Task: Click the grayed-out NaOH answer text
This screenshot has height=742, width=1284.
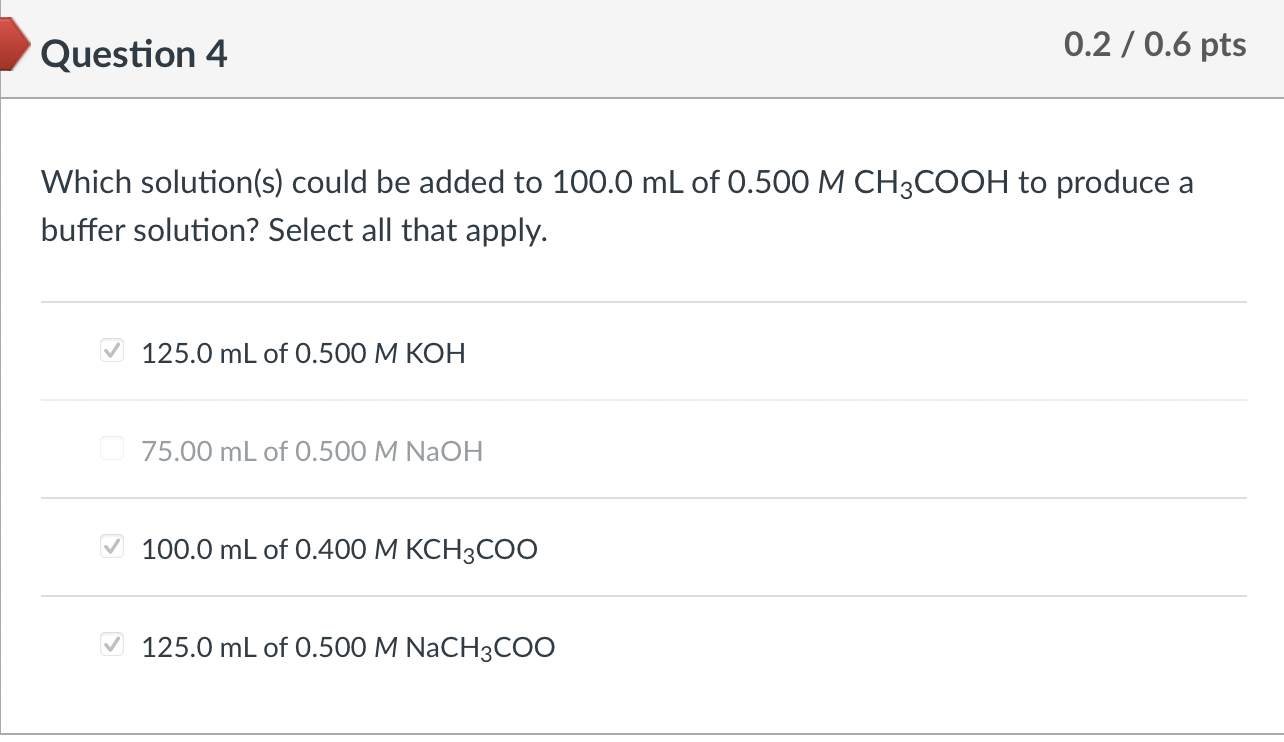Action: [312, 451]
